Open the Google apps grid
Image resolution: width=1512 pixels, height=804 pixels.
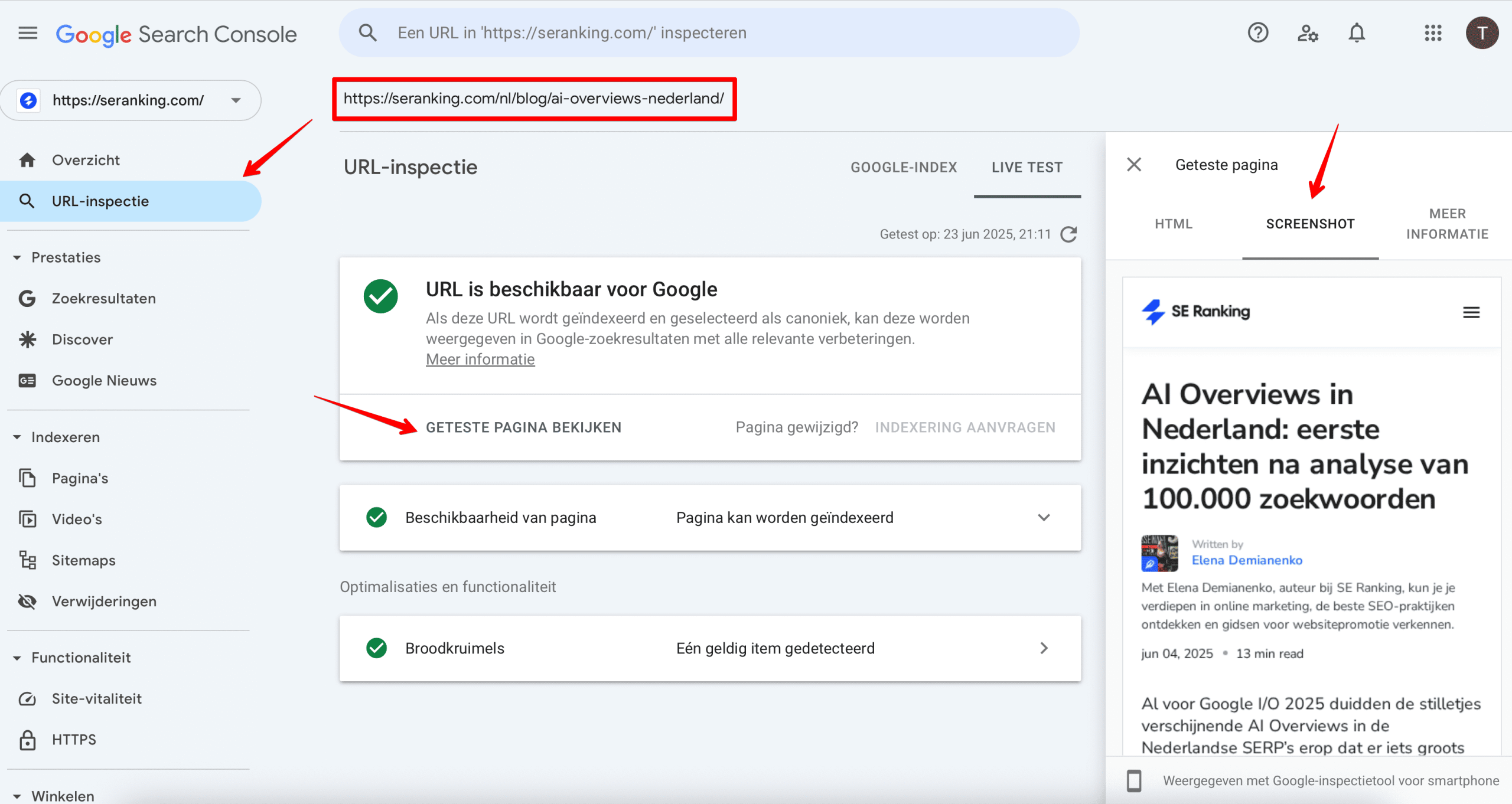pyautogui.click(x=1433, y=33)
